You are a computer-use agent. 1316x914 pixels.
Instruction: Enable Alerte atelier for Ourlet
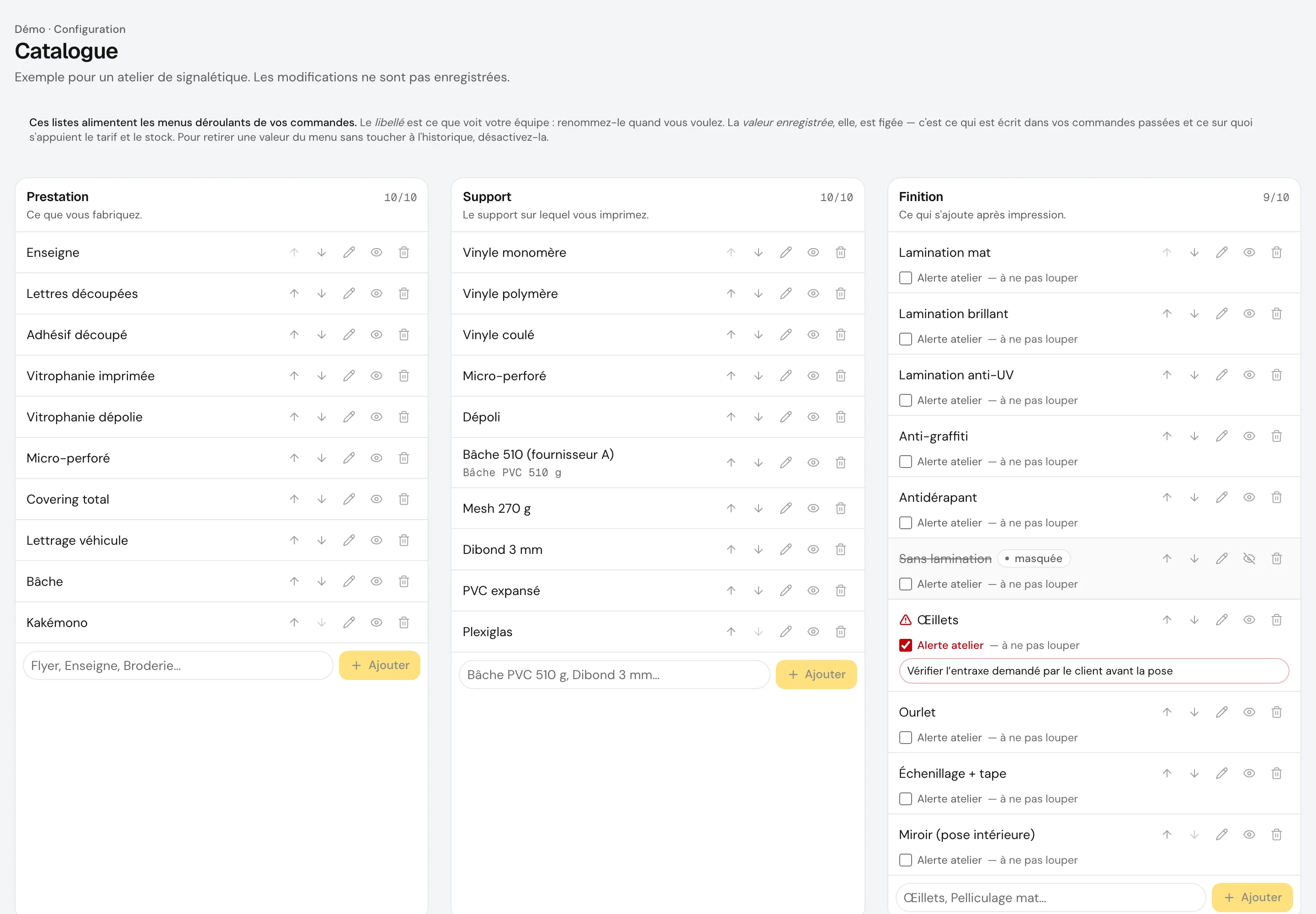[905, 738]
